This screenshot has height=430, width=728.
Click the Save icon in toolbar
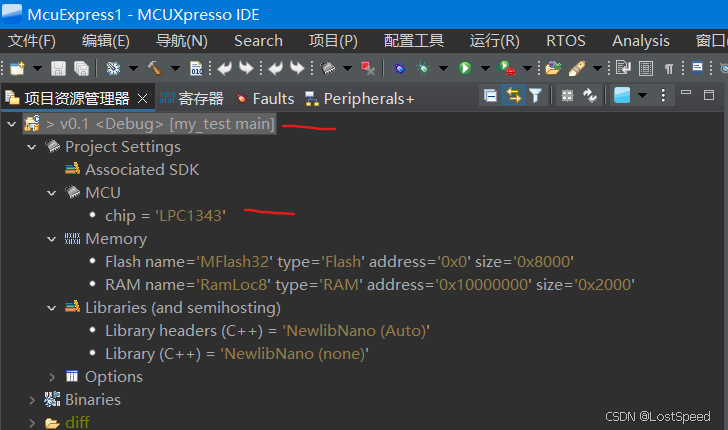(x=58, y=69)
